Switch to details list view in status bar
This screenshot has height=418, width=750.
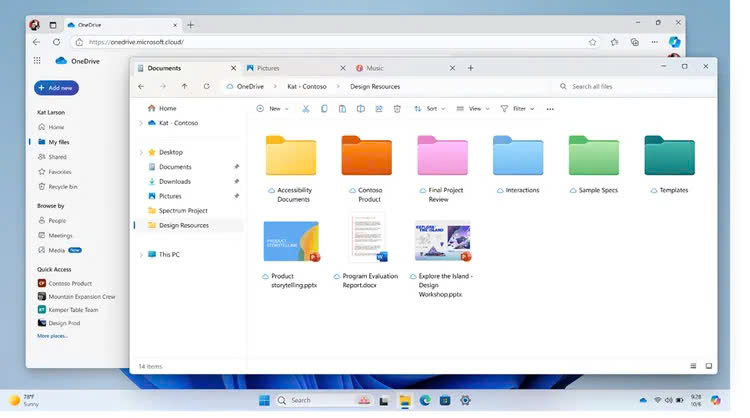pos(693,366)
